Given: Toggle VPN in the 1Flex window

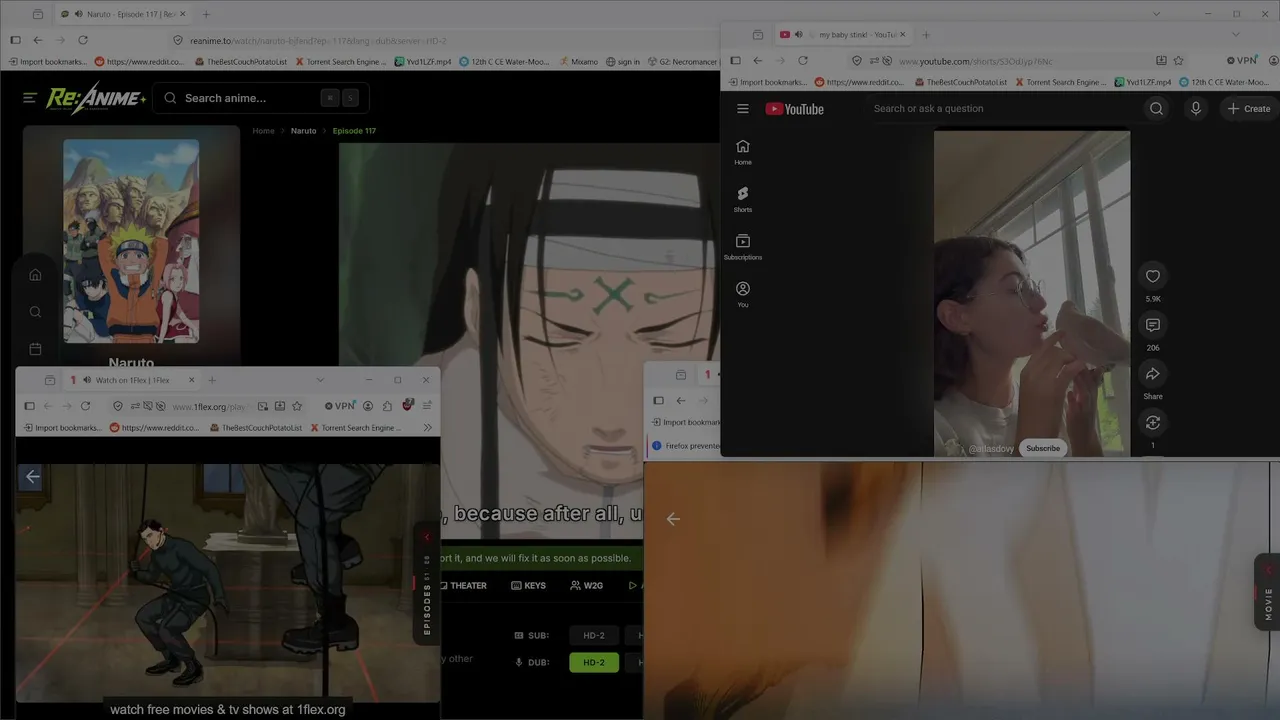Looking at the screenshot, I should 340,406.
